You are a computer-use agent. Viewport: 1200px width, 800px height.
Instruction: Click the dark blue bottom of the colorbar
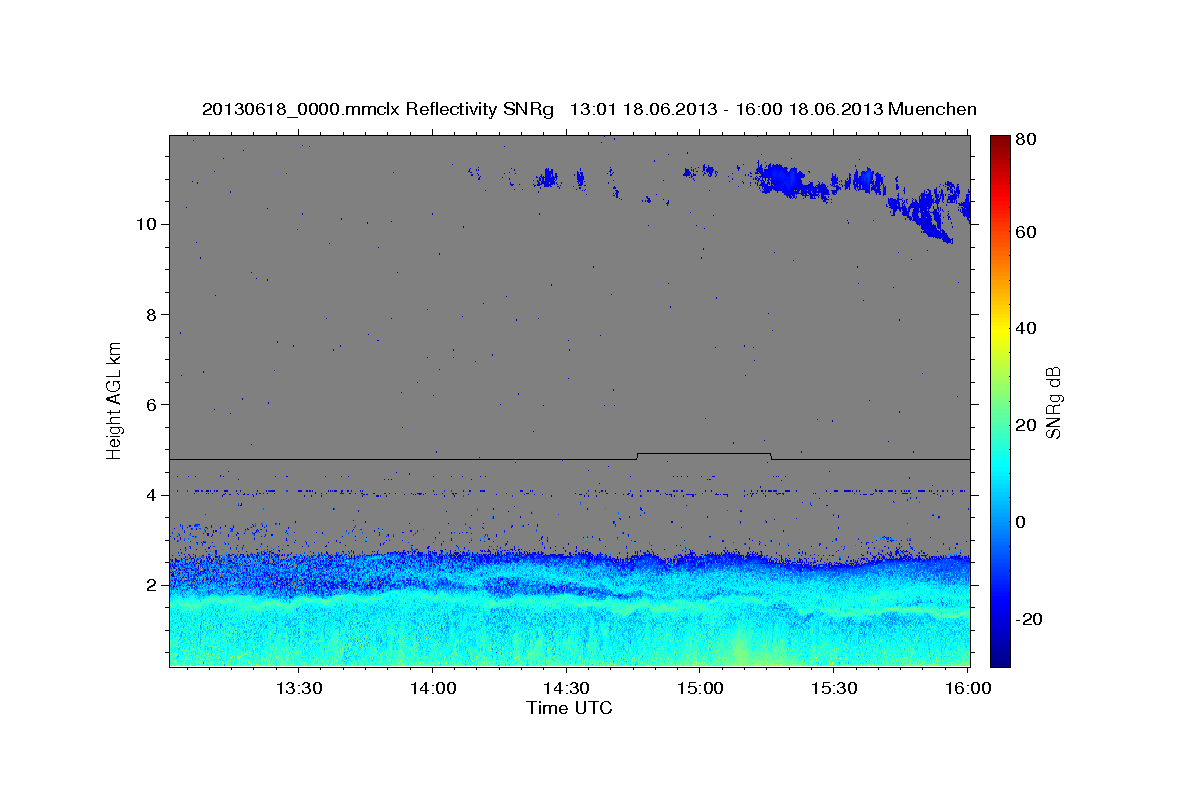[x=1000, y=657]
